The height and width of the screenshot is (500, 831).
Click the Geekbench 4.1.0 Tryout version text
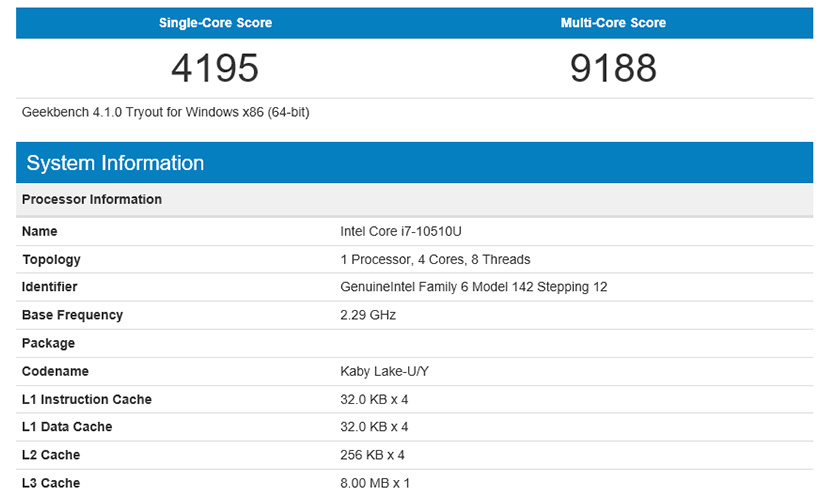165,113
